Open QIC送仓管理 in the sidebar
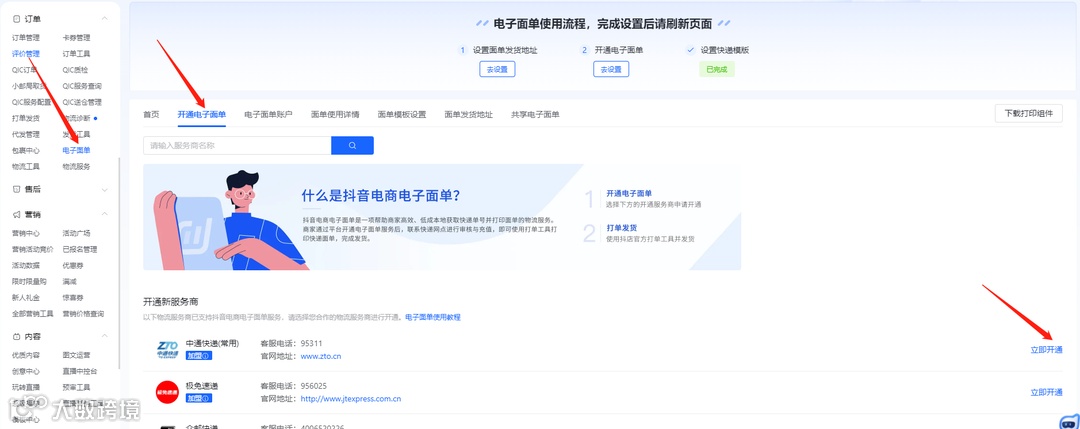The width and height of the screenshot is (1080, 429). pyautogui.click(x=82, y=102)
